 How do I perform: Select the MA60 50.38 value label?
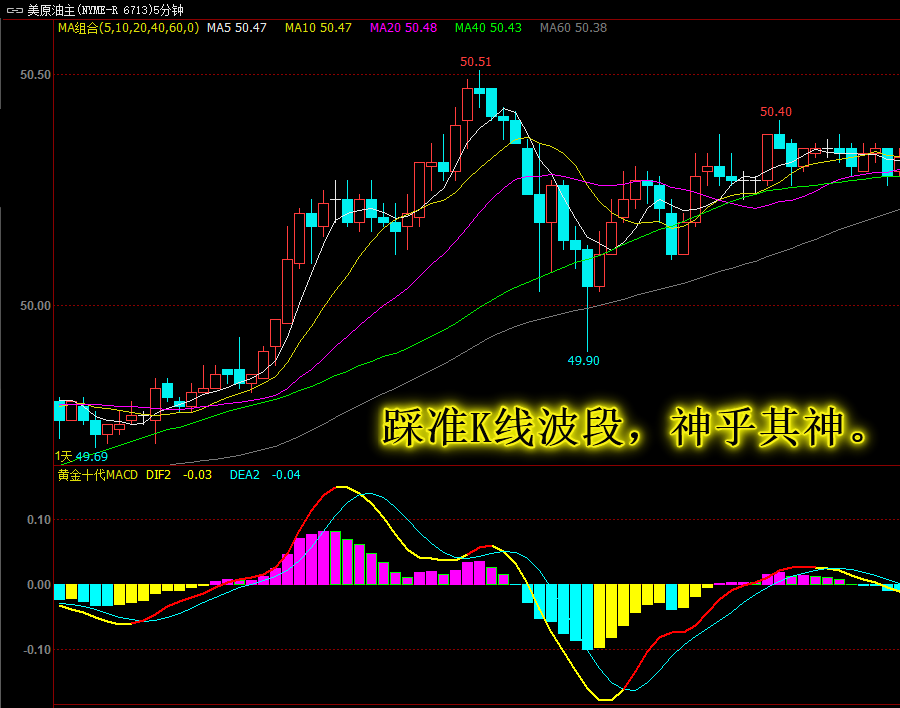[x=573, y=28]
